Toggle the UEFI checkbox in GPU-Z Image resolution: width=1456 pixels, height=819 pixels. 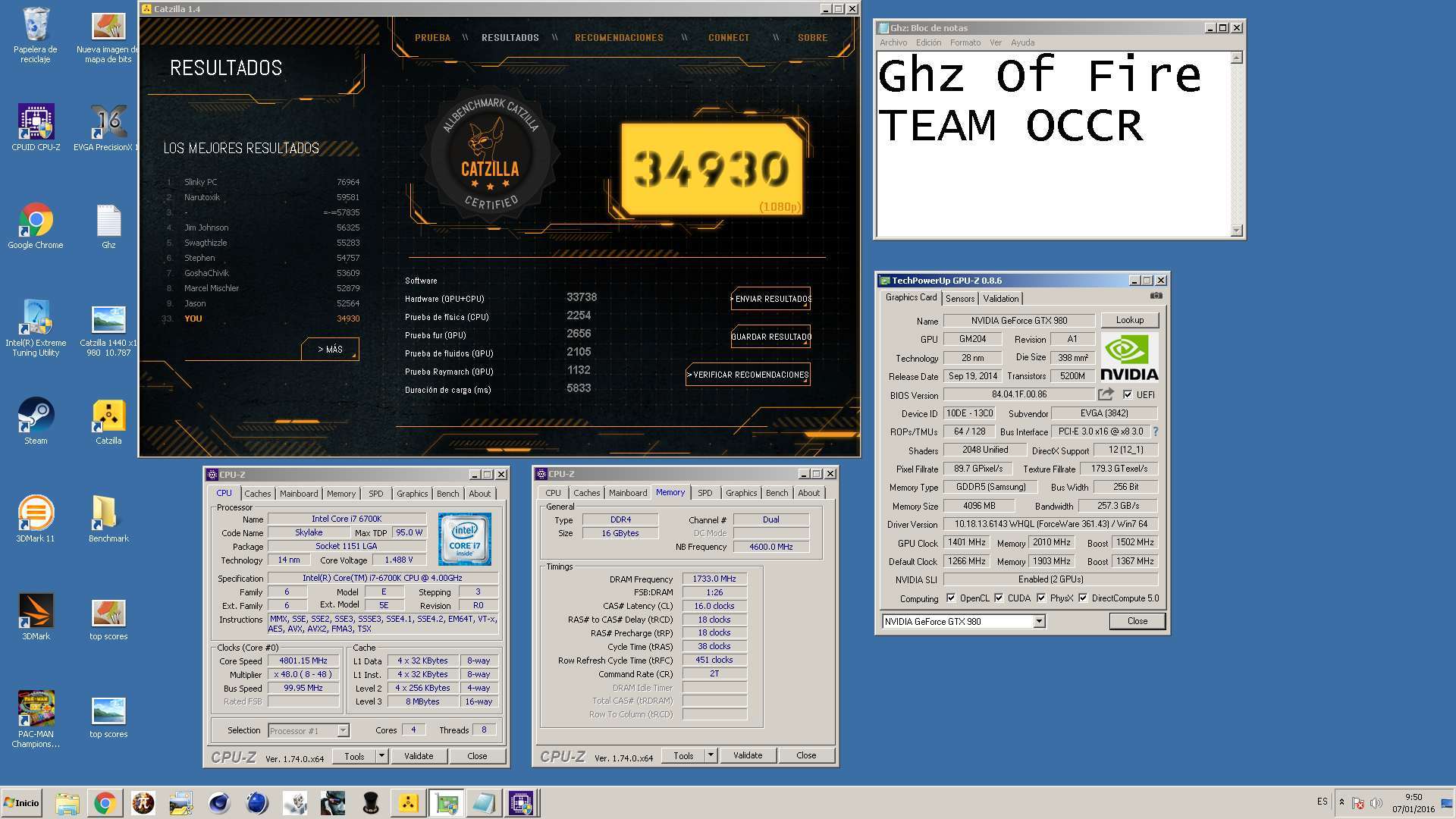coord(1128,394)
